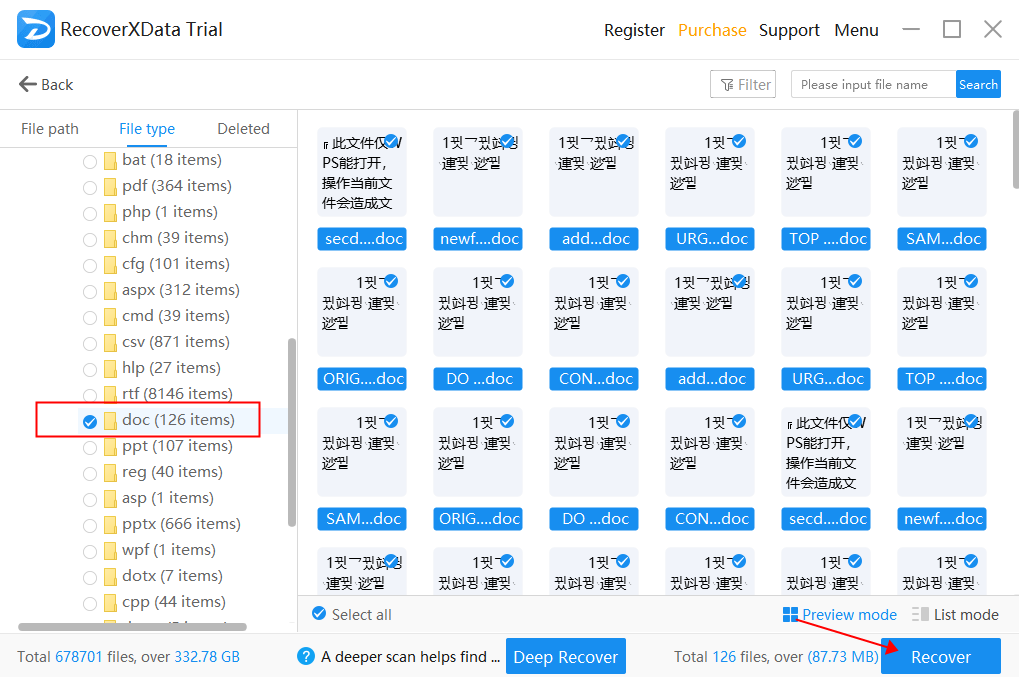The height and width of the screenshot is (677, 1019).
Task: Click the RecoverXData logo icon
Action: tap(36, 29)
